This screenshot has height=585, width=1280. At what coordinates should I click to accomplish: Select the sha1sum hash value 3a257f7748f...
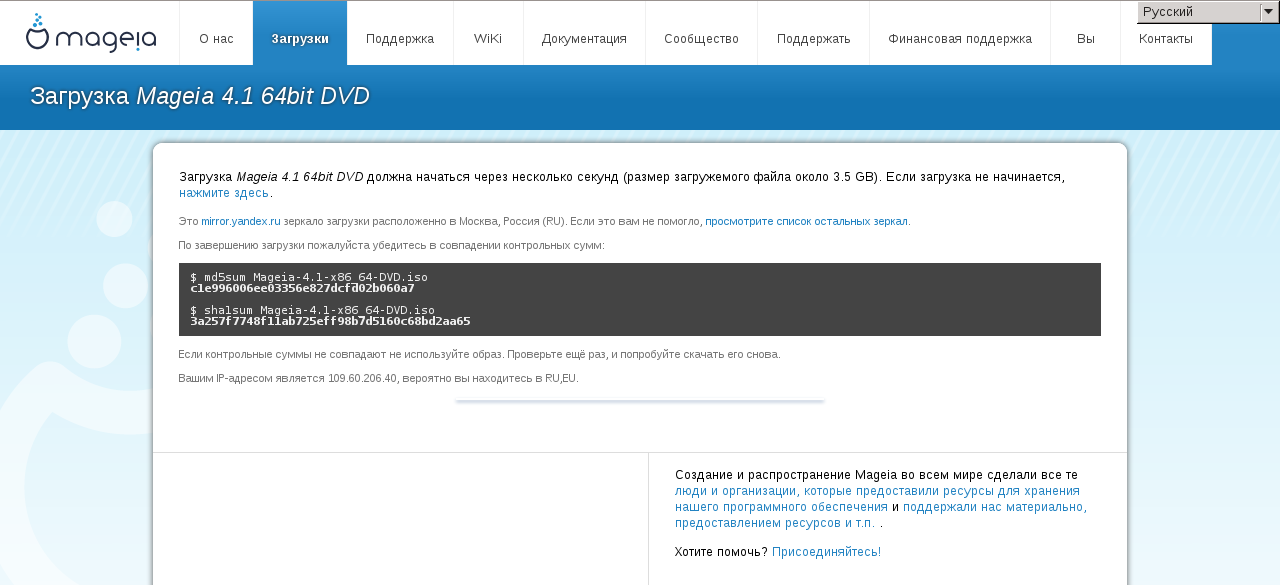[x=330, y=322]
